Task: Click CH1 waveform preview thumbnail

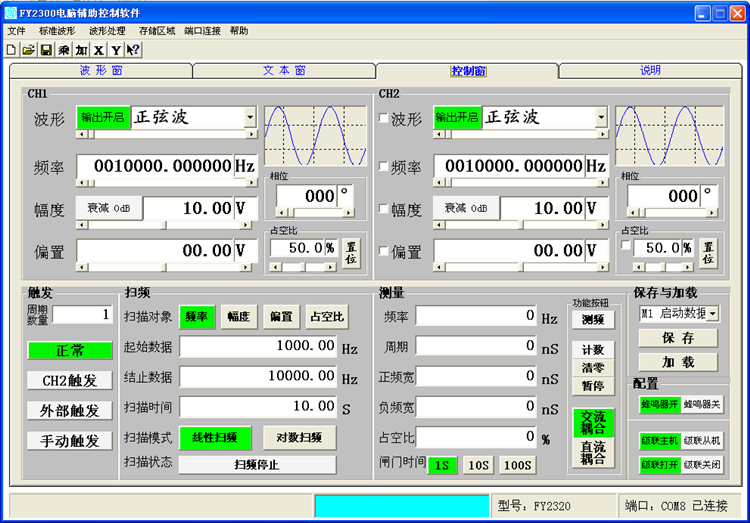Action: tap(315, 136)
